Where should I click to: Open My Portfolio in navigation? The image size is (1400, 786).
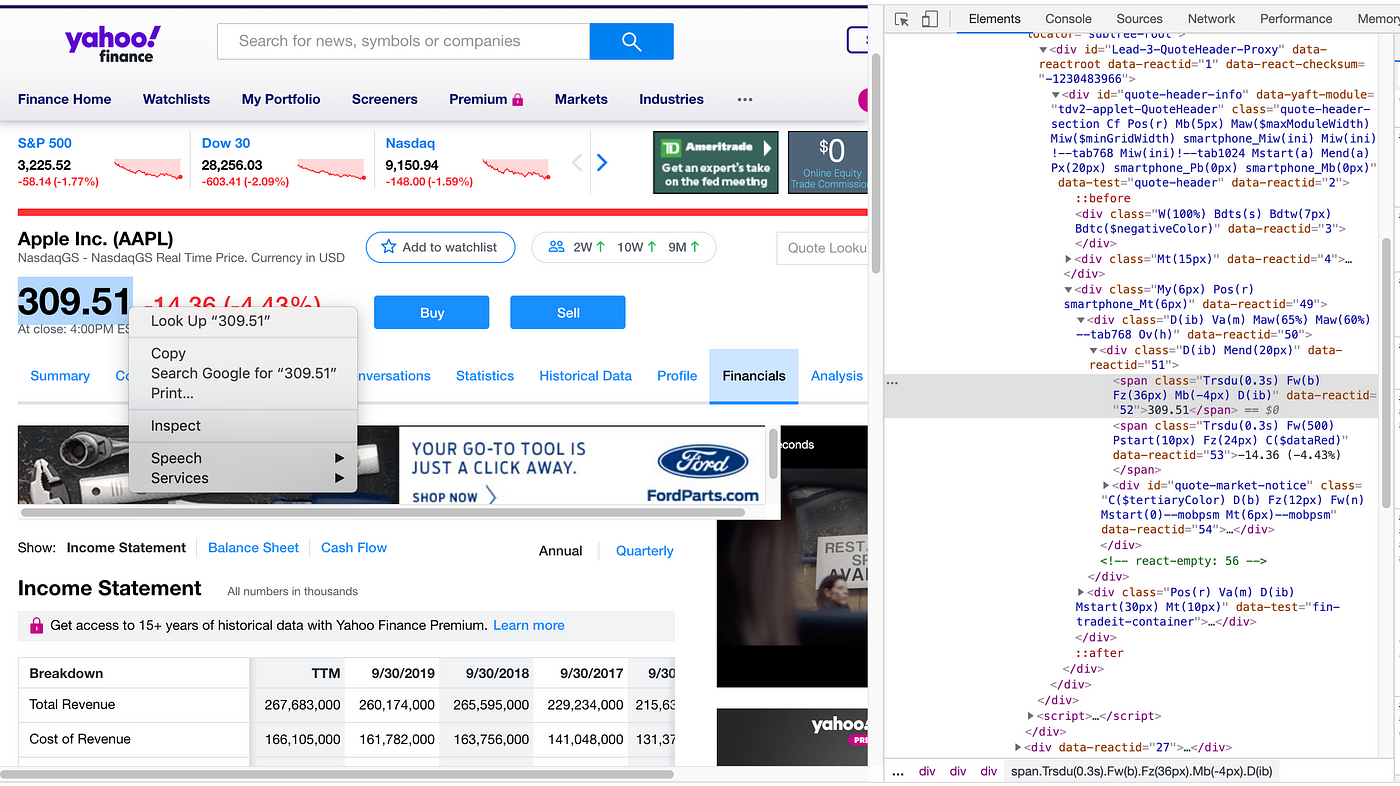(281, 99)
